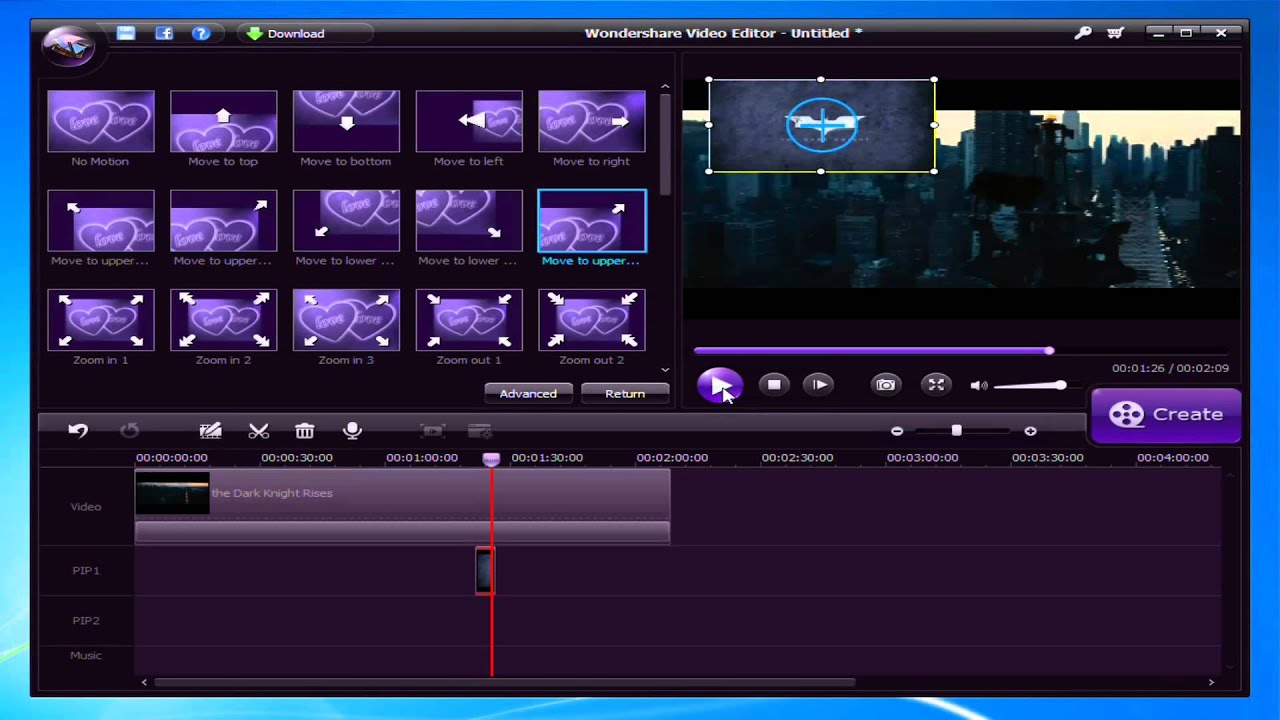This screenshot has width=1280, height=720.
Task: Click the audio strip below video clip
Action: point(402,532)
